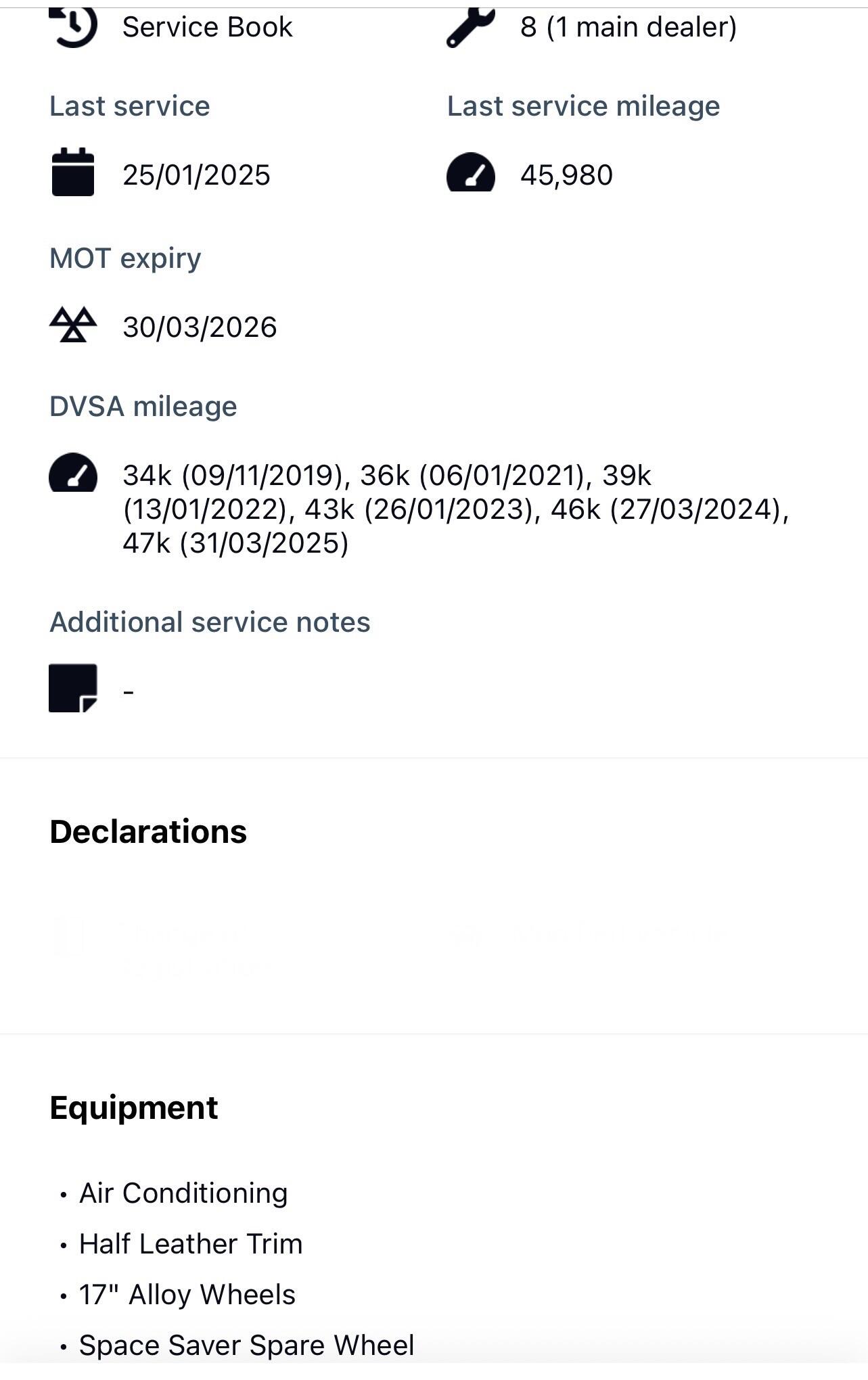Tap the service history clock icon
This screenshot has width=868, height=1380.
[x=74, y=27]
